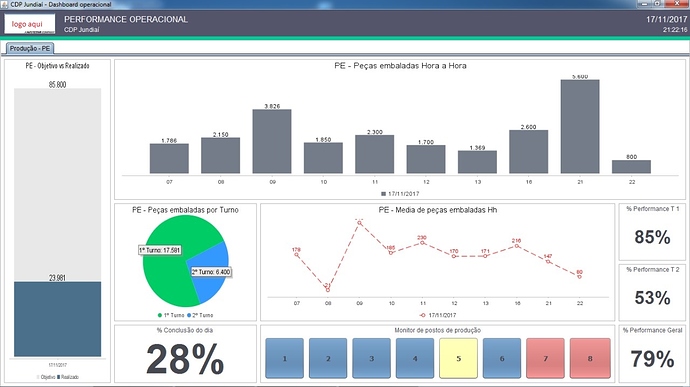Click the '2º Turno: 6.400' pie label
The image size is (690, 387).
coord(211,272)
